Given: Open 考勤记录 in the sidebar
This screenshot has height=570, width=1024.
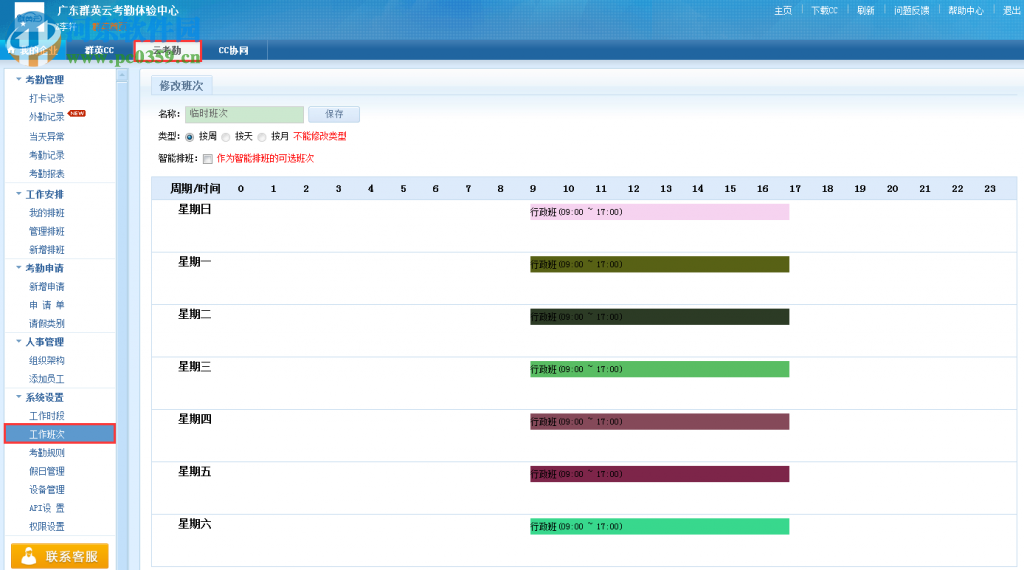Looking at the screenshot, I should [47, 155].
